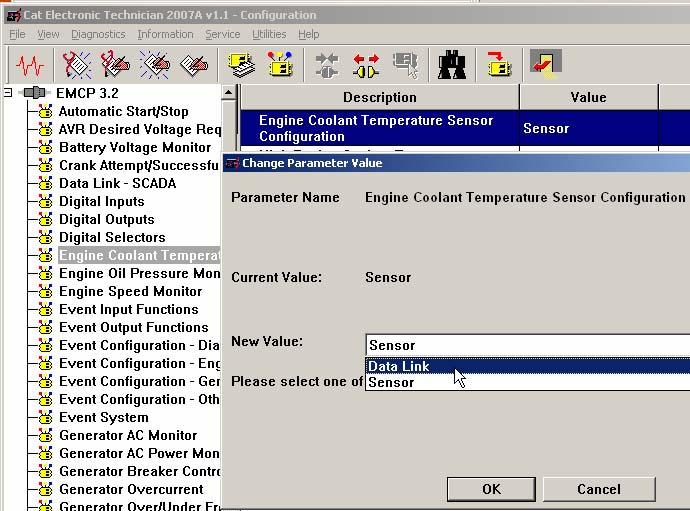Select Event Configuration - Eng tree item
This screenshot has height=511, width=690.
pyautogui.click(x=139, y=364)
